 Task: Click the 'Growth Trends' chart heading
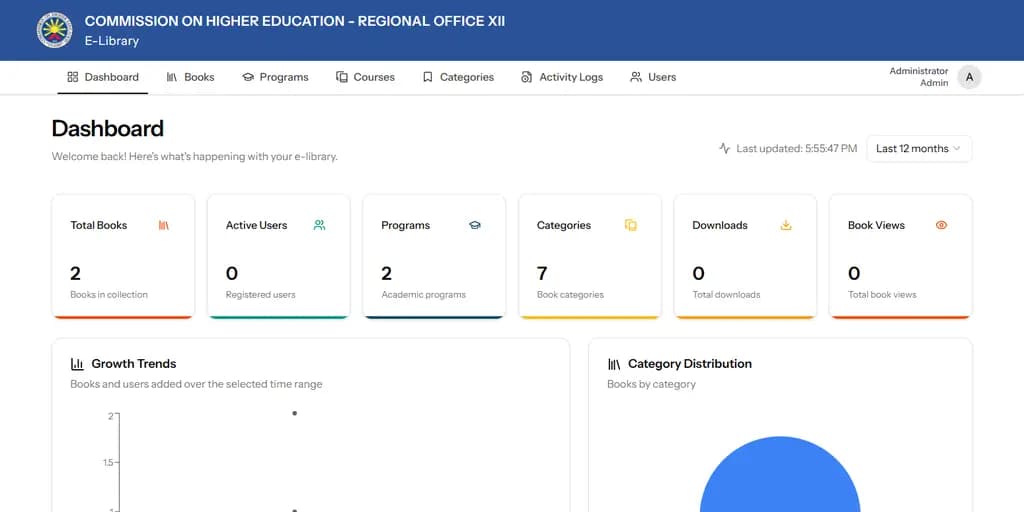pos(134,364)
